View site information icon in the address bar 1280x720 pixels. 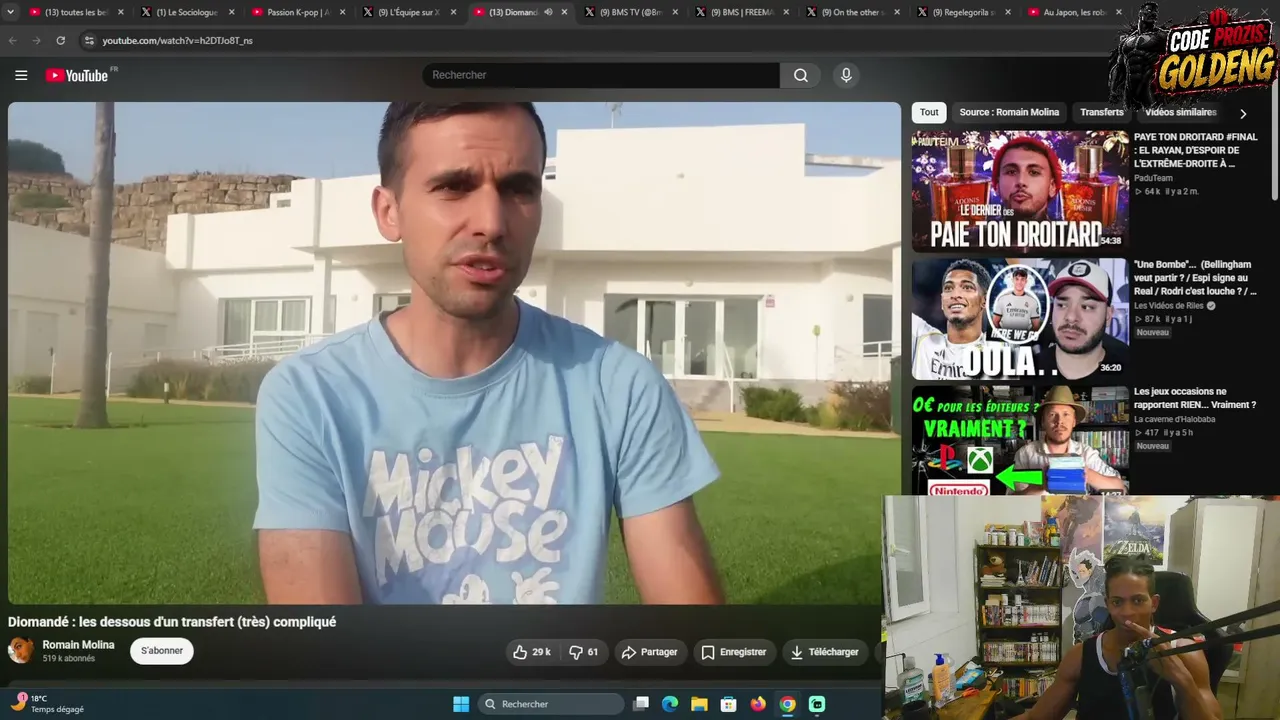[x=89, y=41]
